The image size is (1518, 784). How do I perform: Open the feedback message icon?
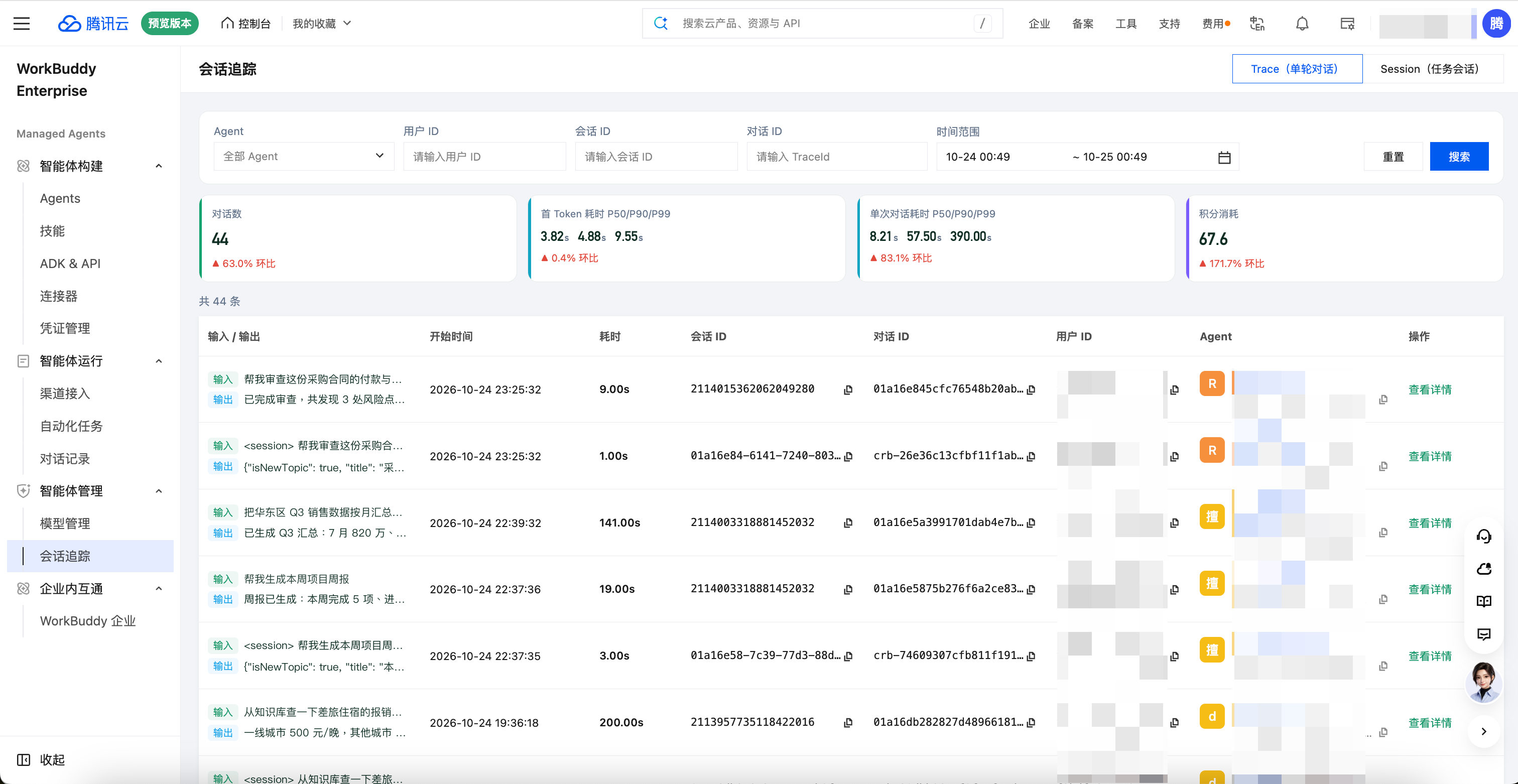tap(1483, 634)
